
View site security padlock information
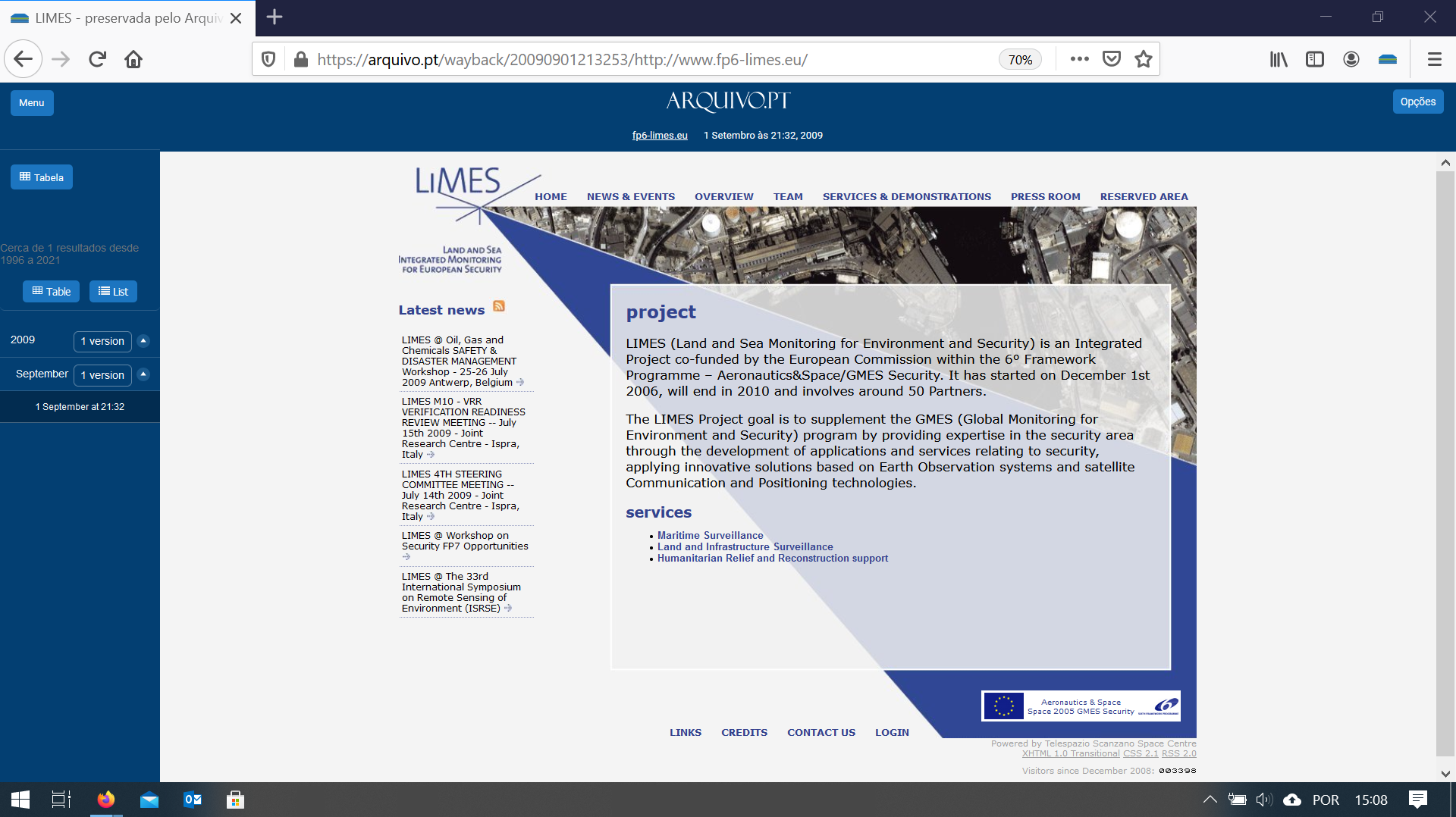(301, 59)
